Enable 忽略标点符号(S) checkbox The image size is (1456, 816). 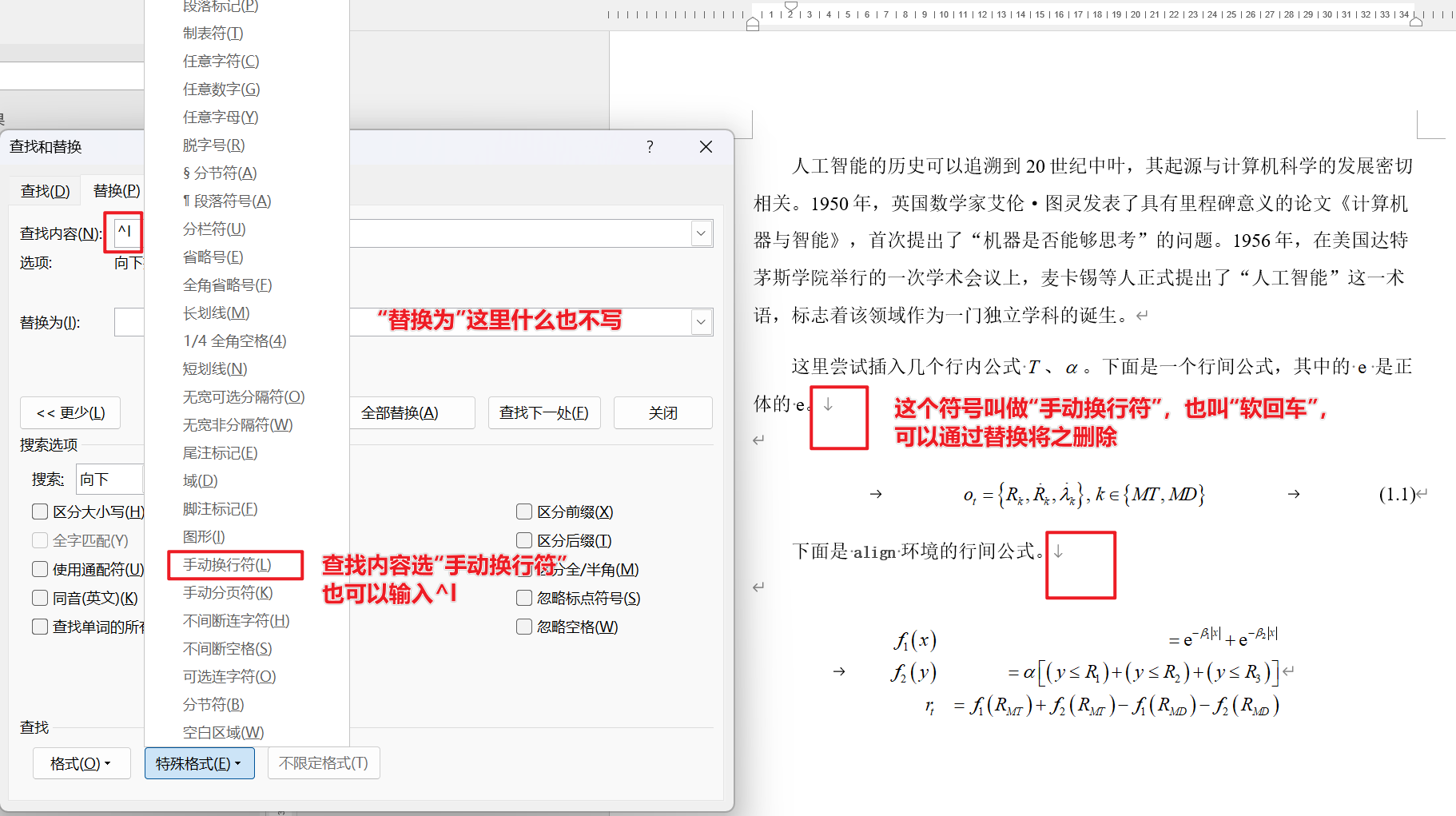click(x=524, y=598)
